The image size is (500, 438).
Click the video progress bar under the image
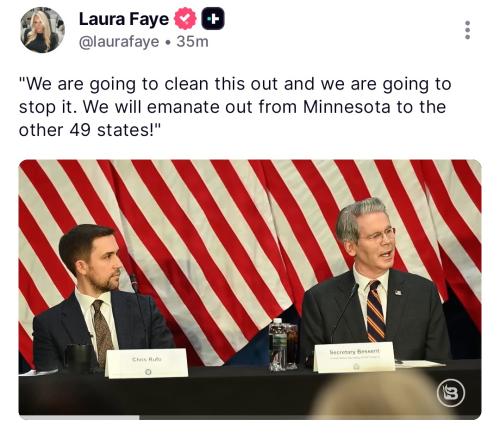pos(250,417)
